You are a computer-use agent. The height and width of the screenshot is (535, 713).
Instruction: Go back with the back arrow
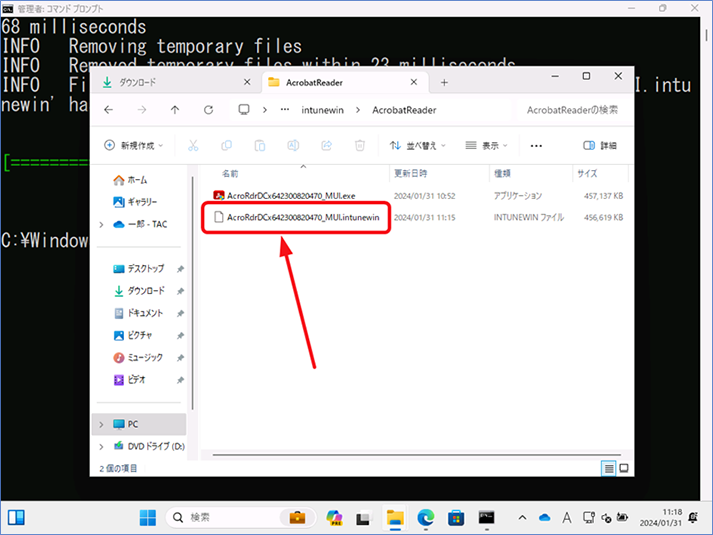108,110
